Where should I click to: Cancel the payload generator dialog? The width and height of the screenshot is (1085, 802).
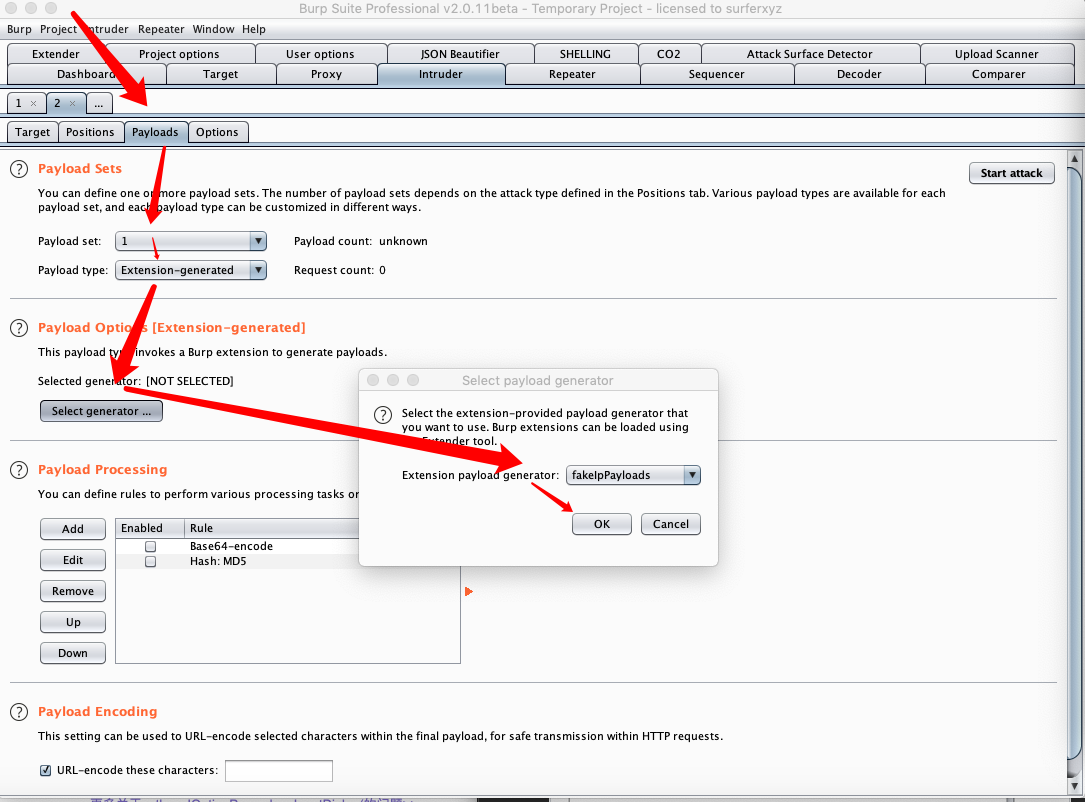coord(671,524)
